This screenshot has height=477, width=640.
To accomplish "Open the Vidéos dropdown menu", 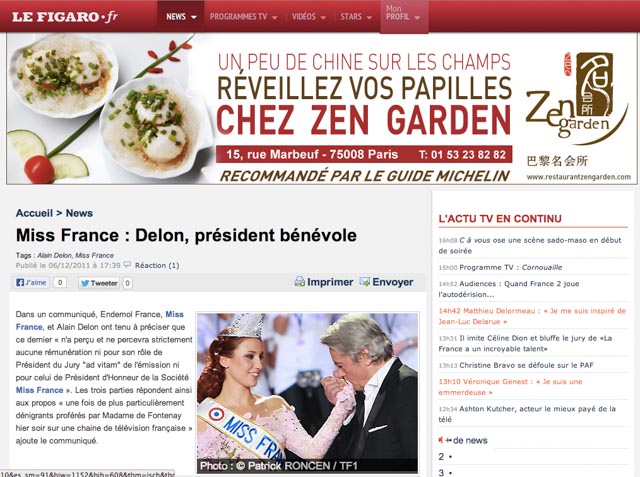I will pos(309,17).
